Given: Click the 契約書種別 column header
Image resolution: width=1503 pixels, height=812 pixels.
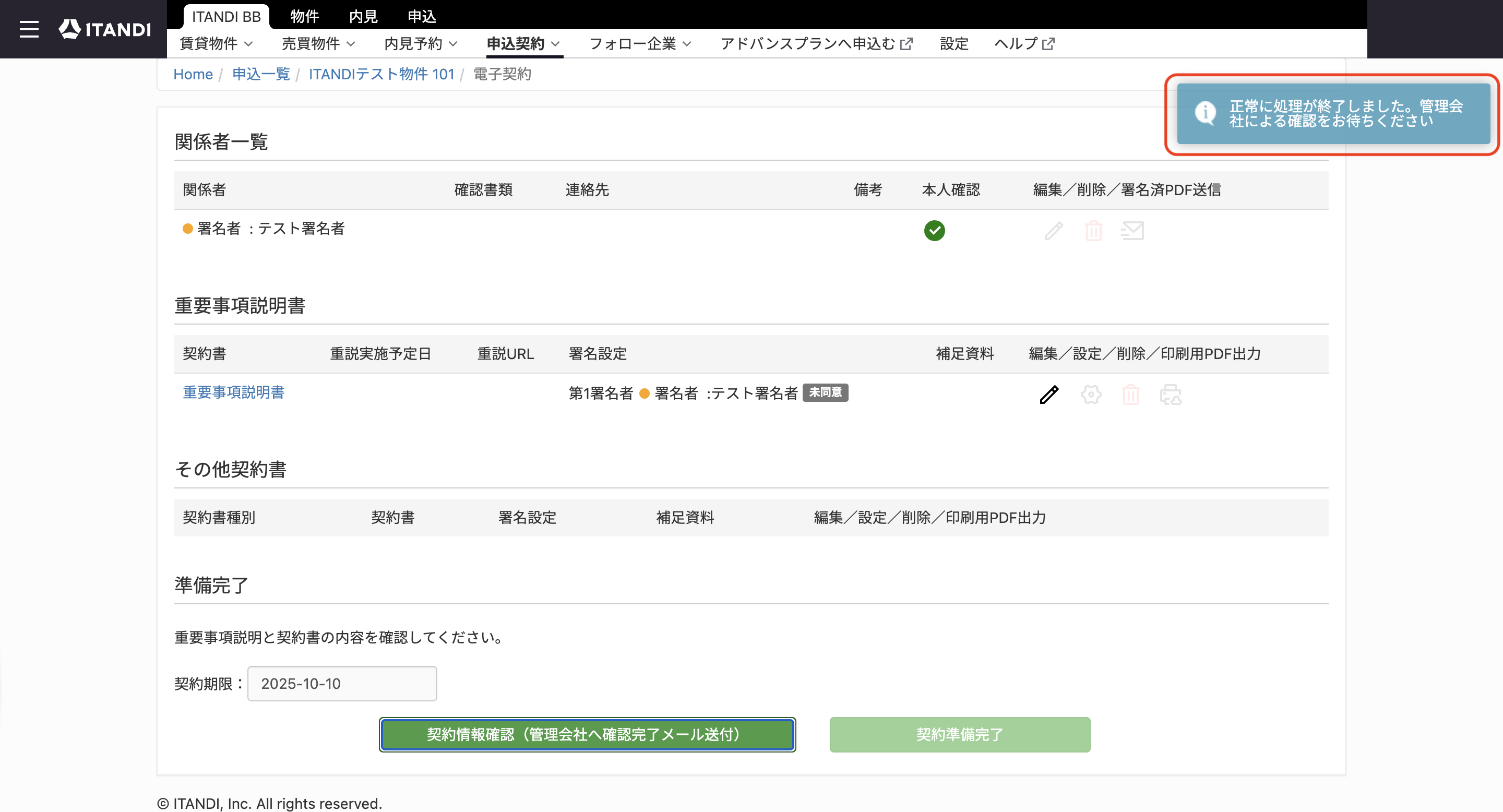Looking at the screenshot, I should coord(219,518).
